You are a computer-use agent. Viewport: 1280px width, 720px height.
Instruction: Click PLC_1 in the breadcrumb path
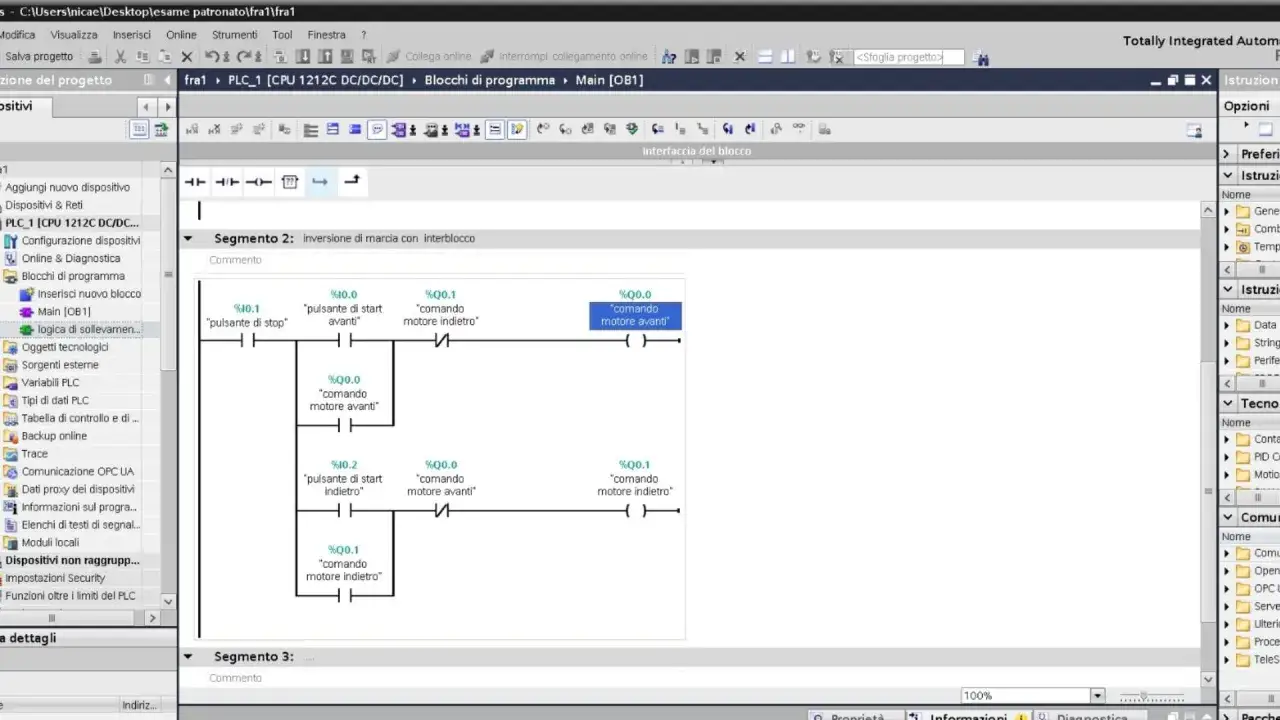tap(316, 80)
